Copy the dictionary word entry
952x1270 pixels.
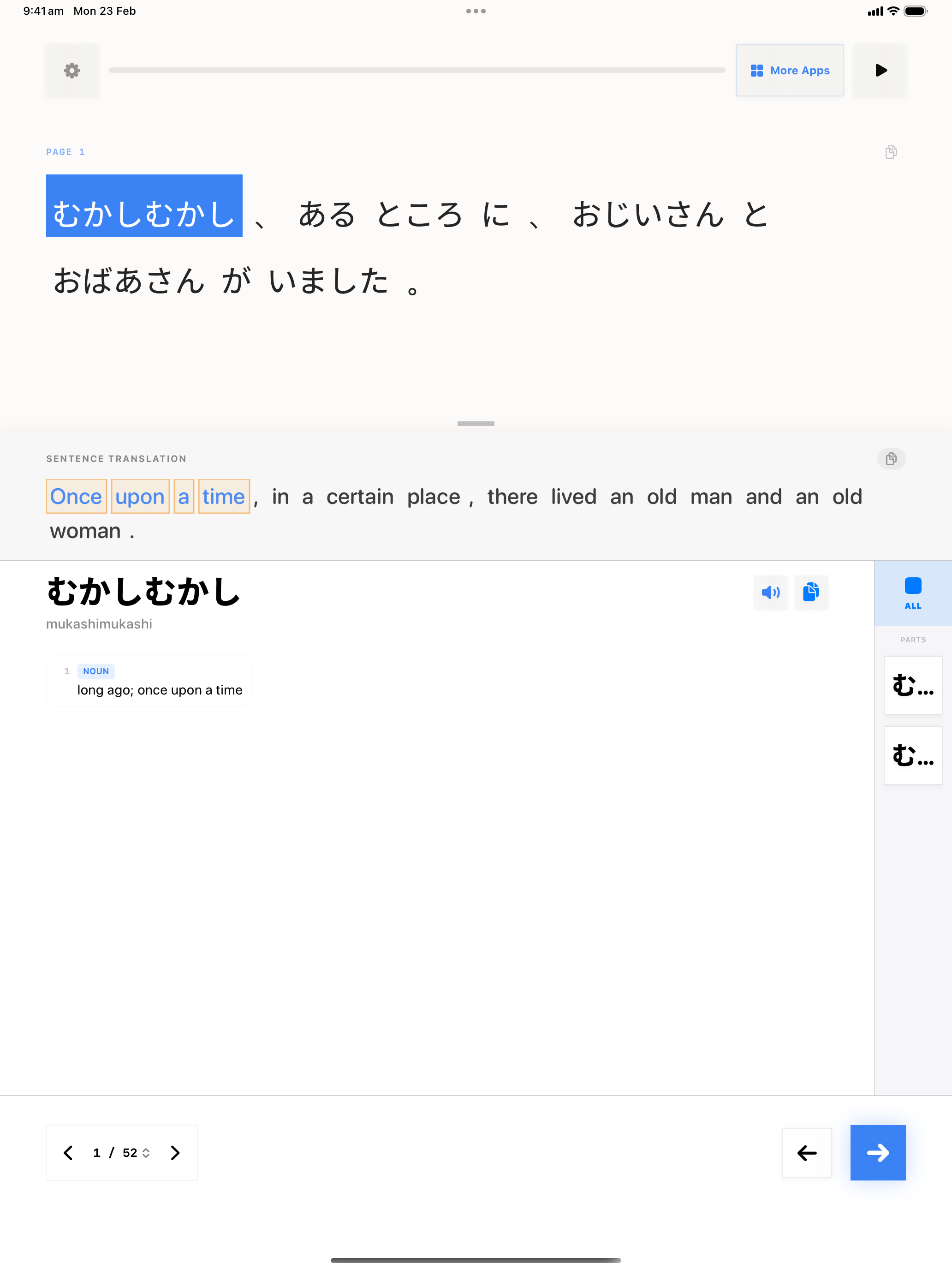(810, 592)
